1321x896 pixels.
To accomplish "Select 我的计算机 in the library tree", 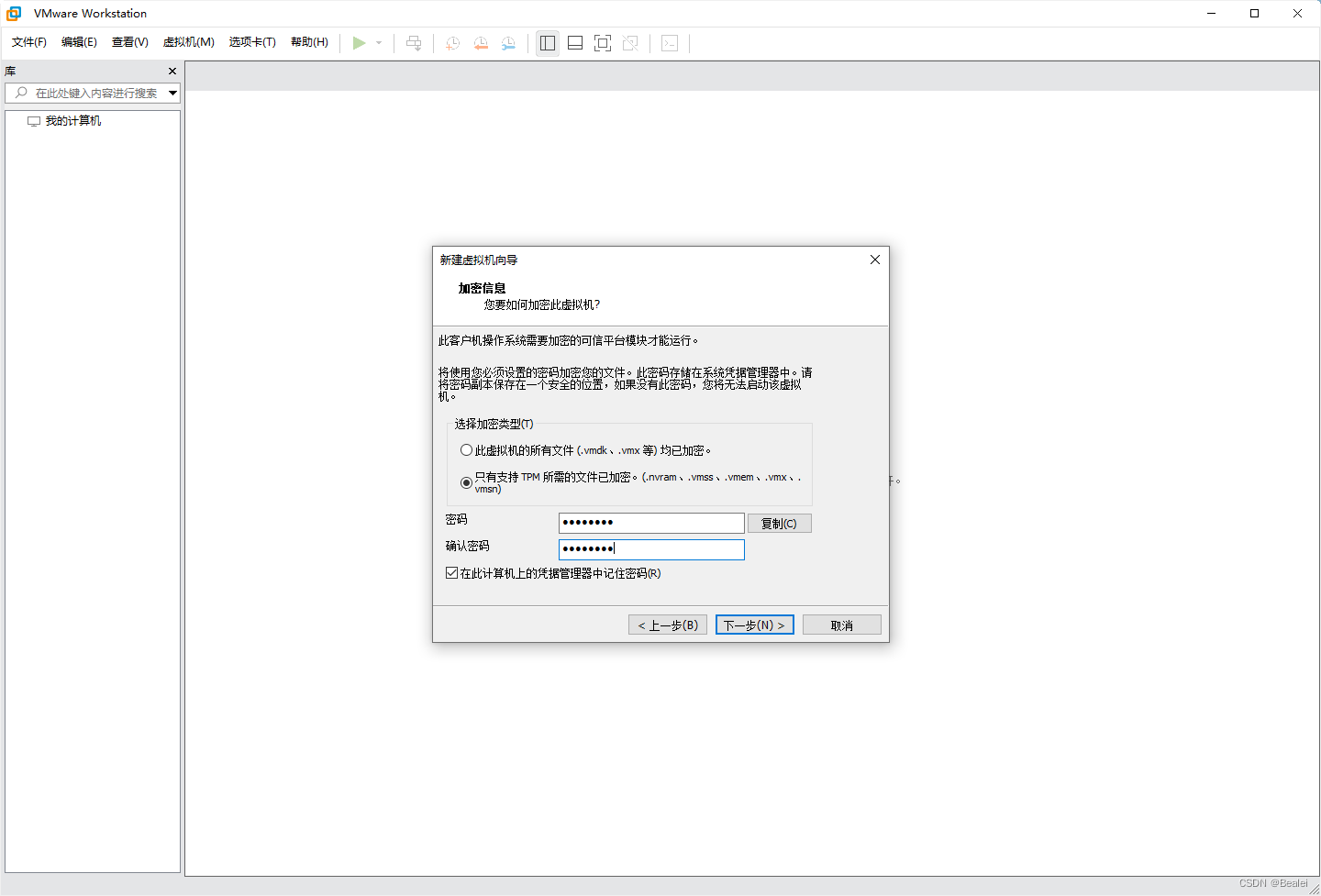I will tap(73, 121).
